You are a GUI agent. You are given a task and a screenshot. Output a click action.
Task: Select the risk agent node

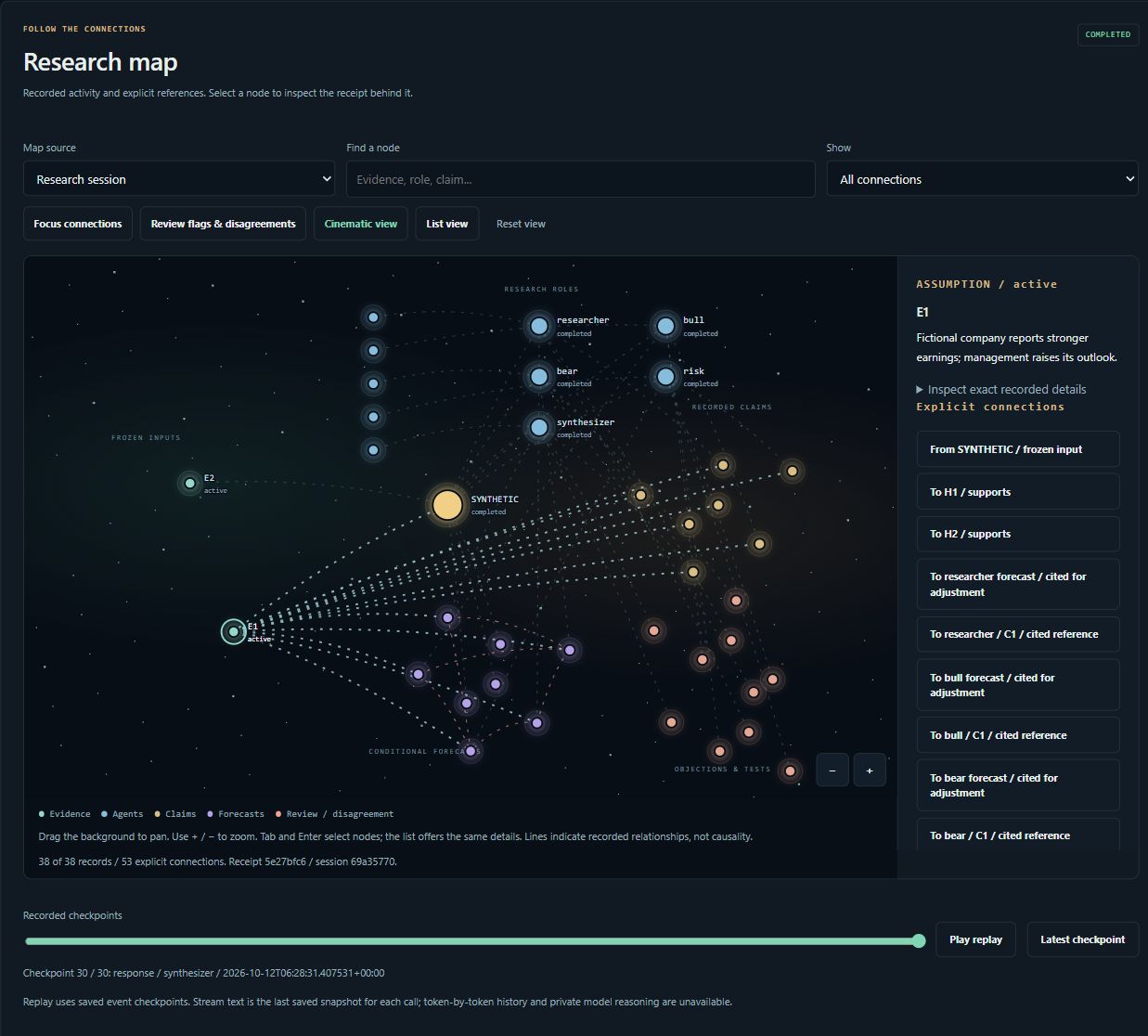point(665,376)
